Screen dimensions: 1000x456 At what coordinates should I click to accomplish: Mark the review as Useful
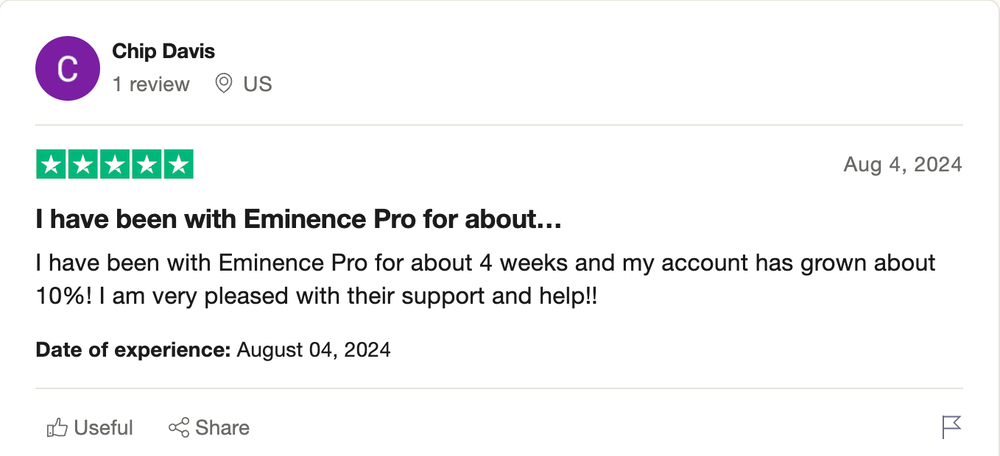tap(90, 427)
